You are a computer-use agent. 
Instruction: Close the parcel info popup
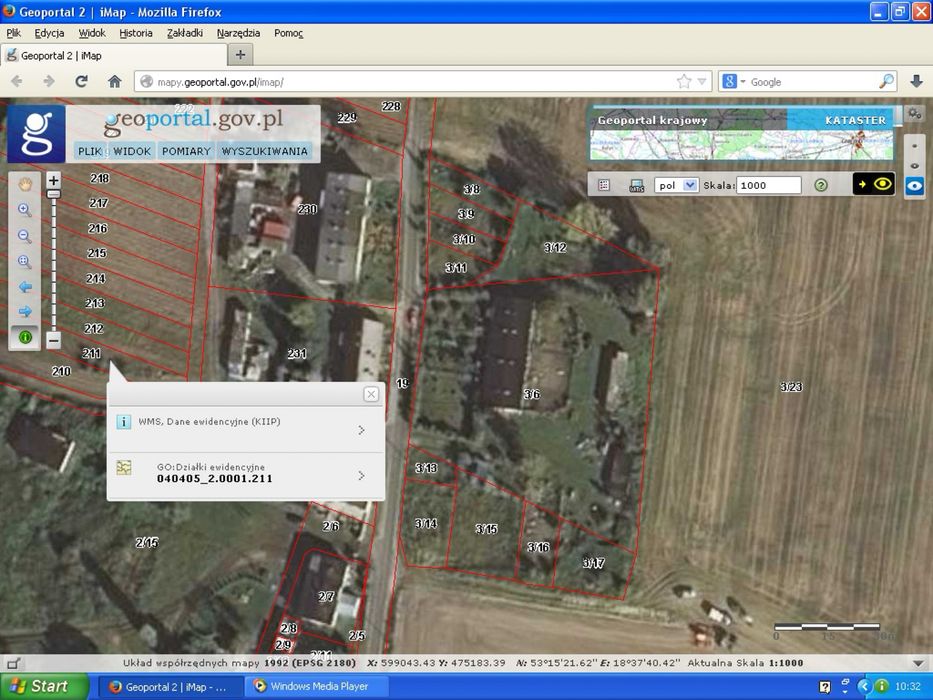tap(371, 394)
